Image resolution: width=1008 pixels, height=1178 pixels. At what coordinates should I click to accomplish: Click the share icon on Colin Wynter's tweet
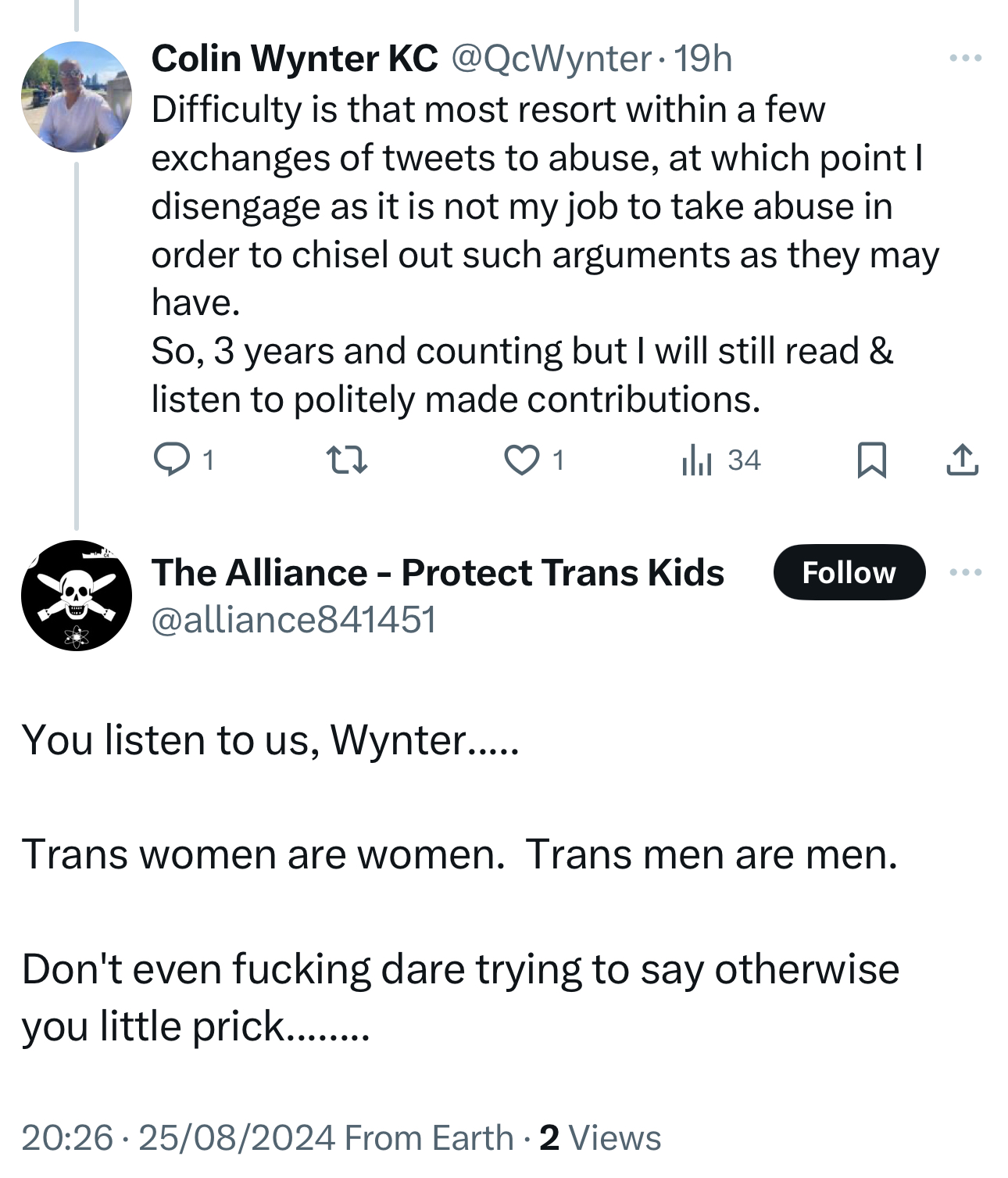click(962, 460)
